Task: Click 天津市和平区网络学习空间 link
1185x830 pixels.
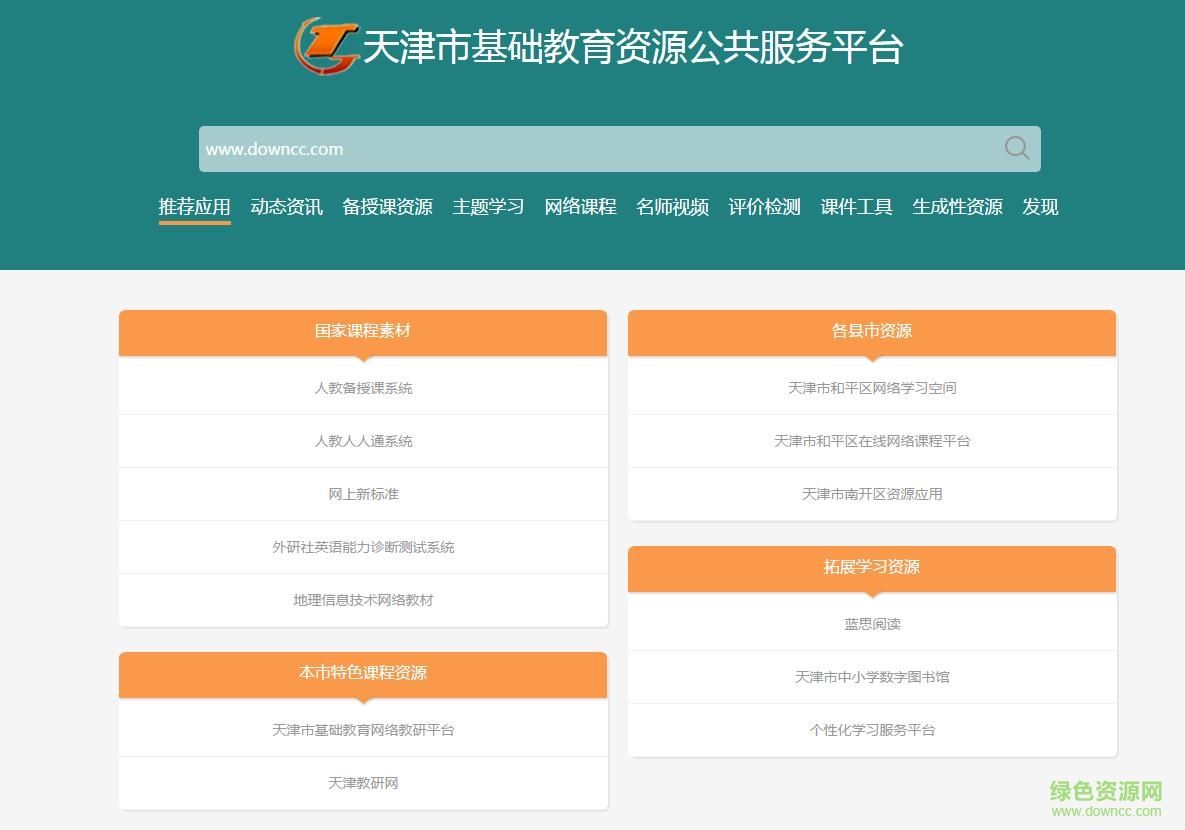Action: coord(871,387)
